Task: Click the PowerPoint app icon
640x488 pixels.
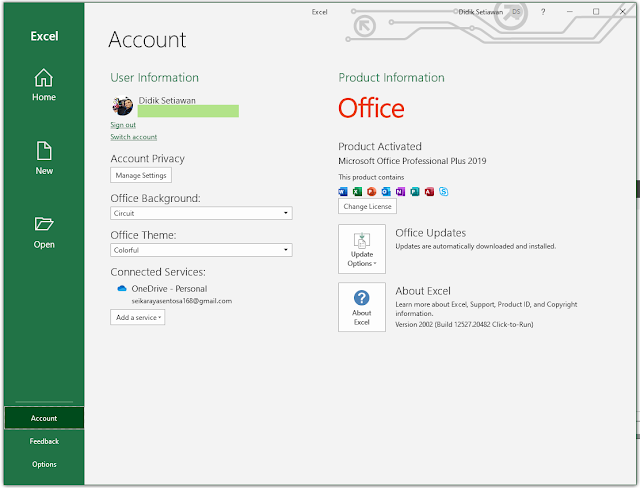Action: point(371,191)
